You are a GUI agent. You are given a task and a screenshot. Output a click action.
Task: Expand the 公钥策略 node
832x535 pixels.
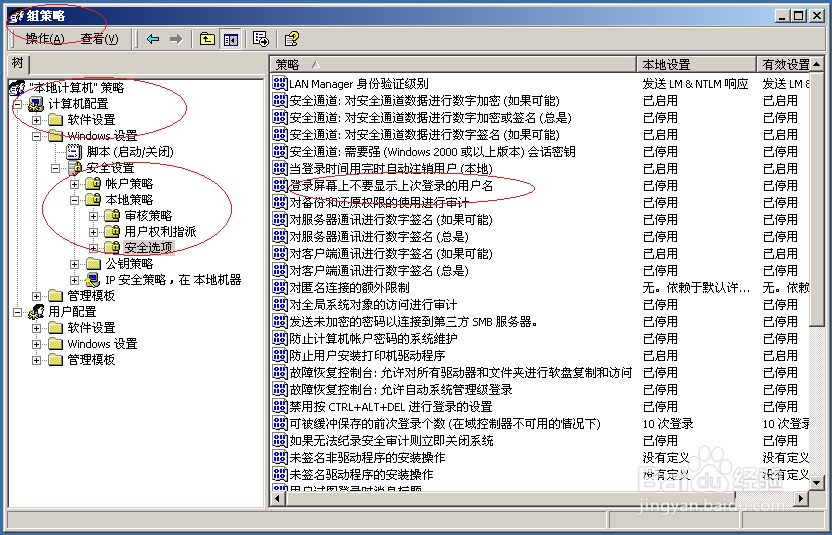(x=75, y=264)
